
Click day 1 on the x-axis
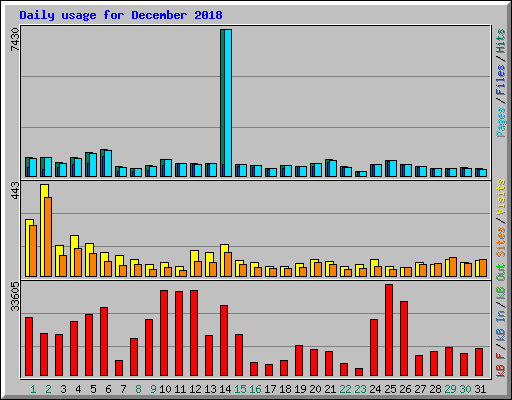pyautogui.click(x=33, y=389)
